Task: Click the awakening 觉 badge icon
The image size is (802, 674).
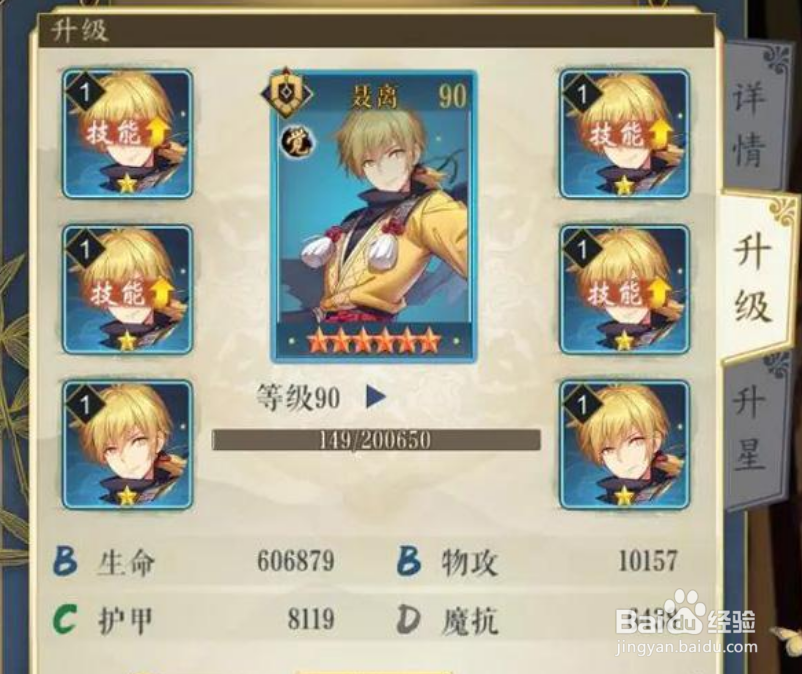Action: [298, 143]
